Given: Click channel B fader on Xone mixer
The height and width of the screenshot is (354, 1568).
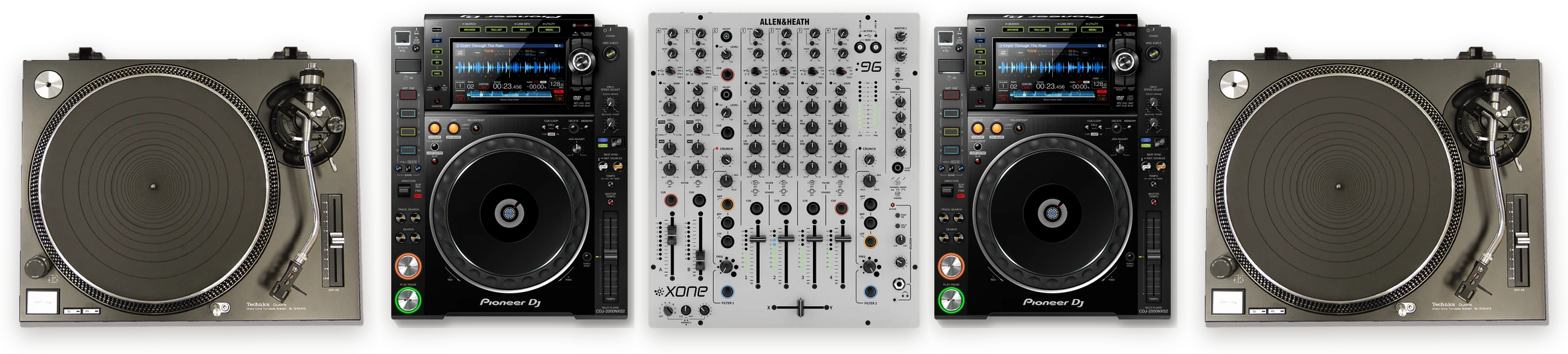Looking at the screenshot, I should click(x=700, y=261).
